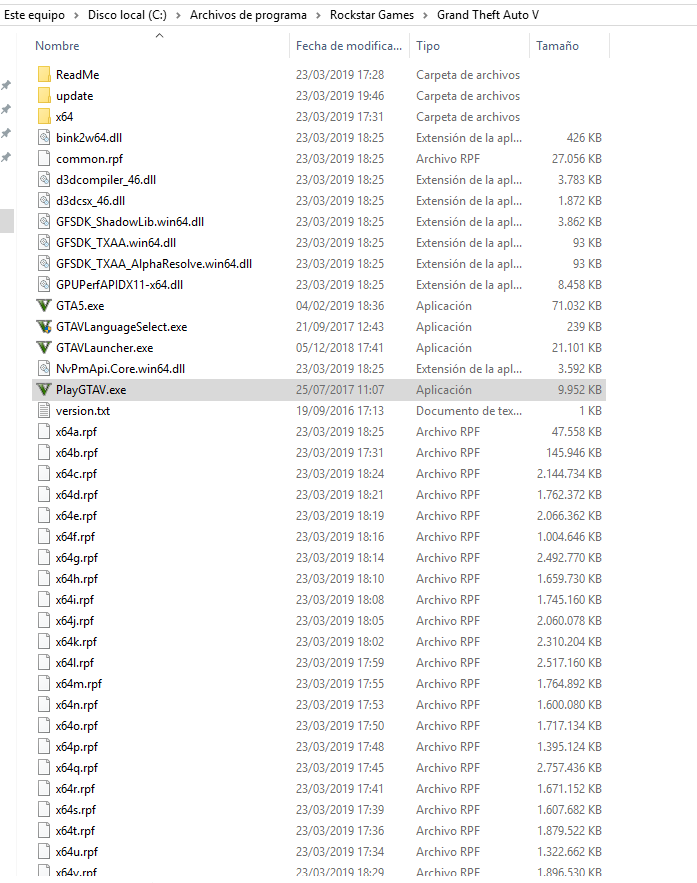Select the x64i.rpf file name
Image resolution: width=697 pixels, height=883 pixels.
(75, 600)
